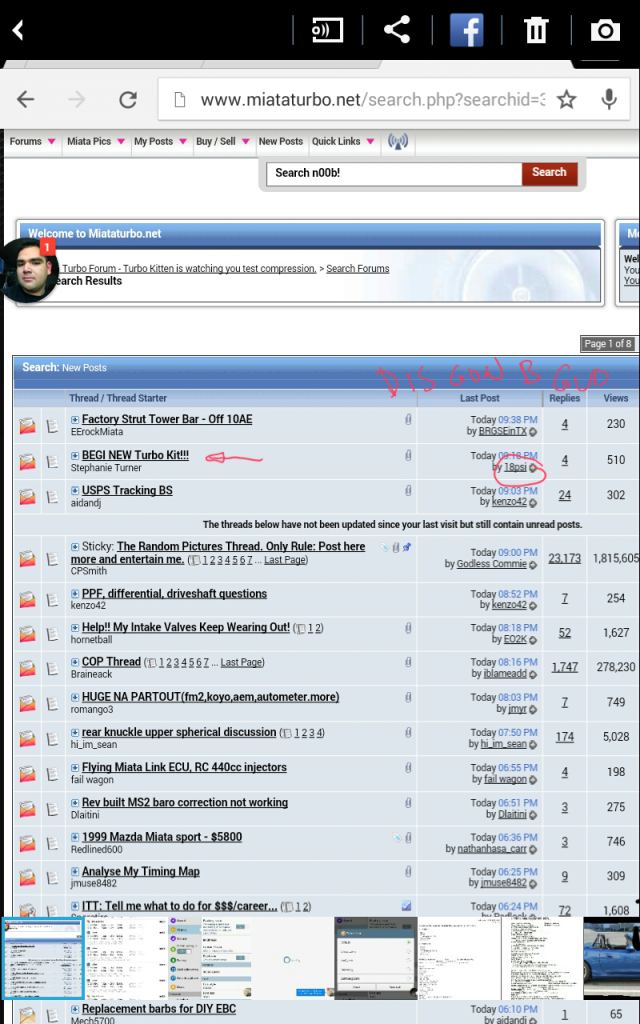Delete image with trash icon

tap(536, 30)
